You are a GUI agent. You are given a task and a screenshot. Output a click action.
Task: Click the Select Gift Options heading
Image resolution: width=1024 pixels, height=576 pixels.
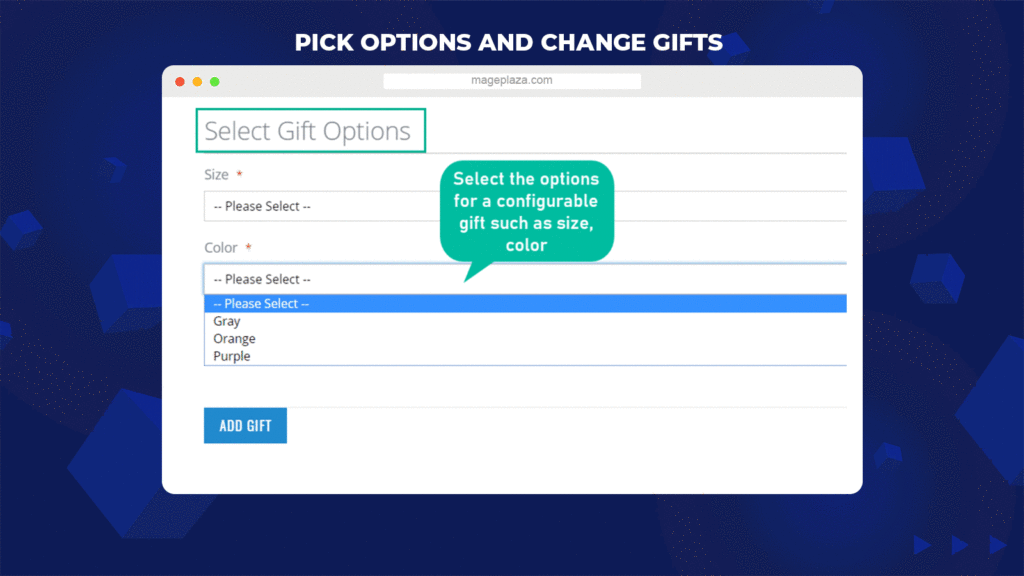click(x=308, y=131)
